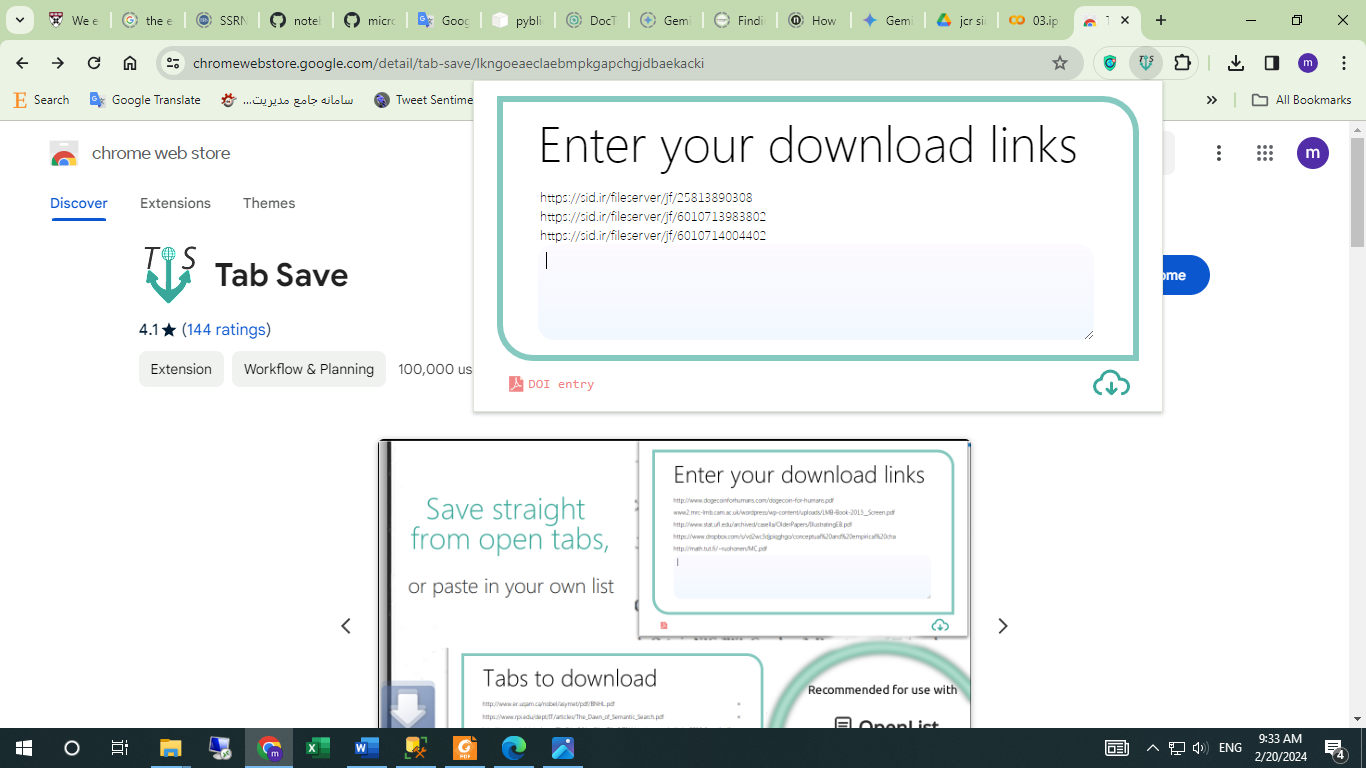The height and width of the screenshot is (768, 1366).
Task: Open the notification center icon
Action: (1335, 748)
